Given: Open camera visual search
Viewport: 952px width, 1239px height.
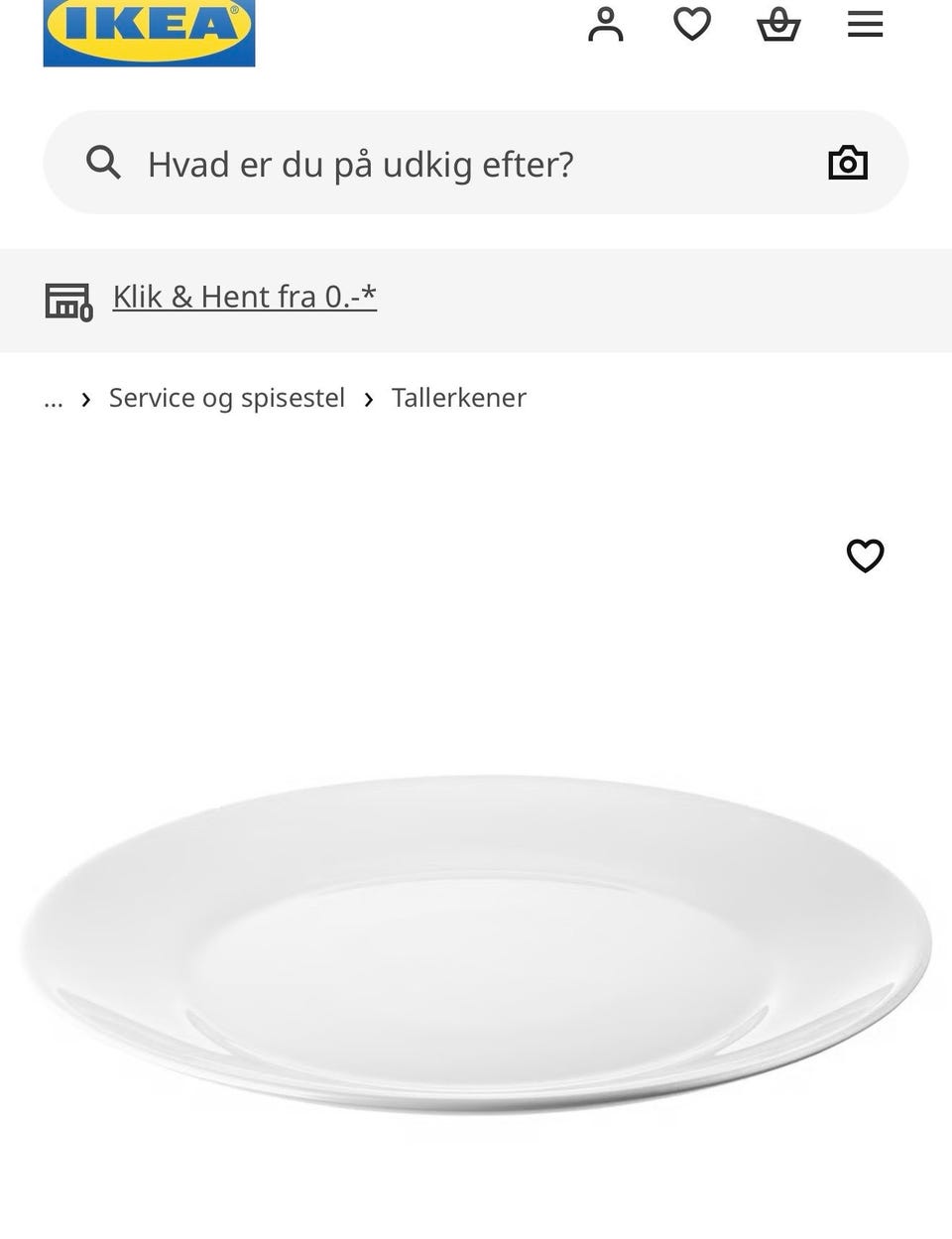Looking at the screenshot, I should tap(848, 163).
